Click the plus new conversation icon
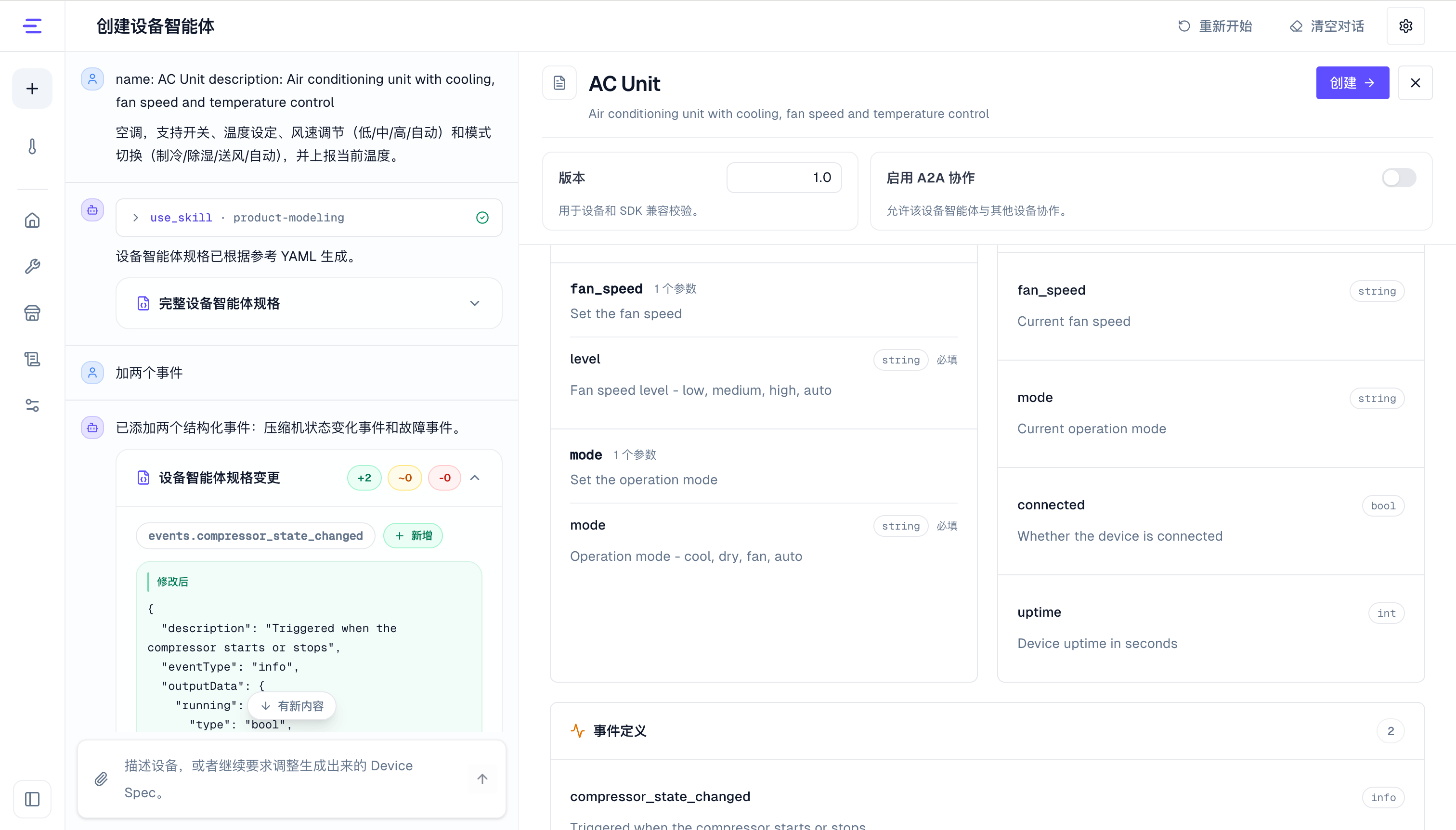This screenshot has width=1456, height=830. [32, 89]
